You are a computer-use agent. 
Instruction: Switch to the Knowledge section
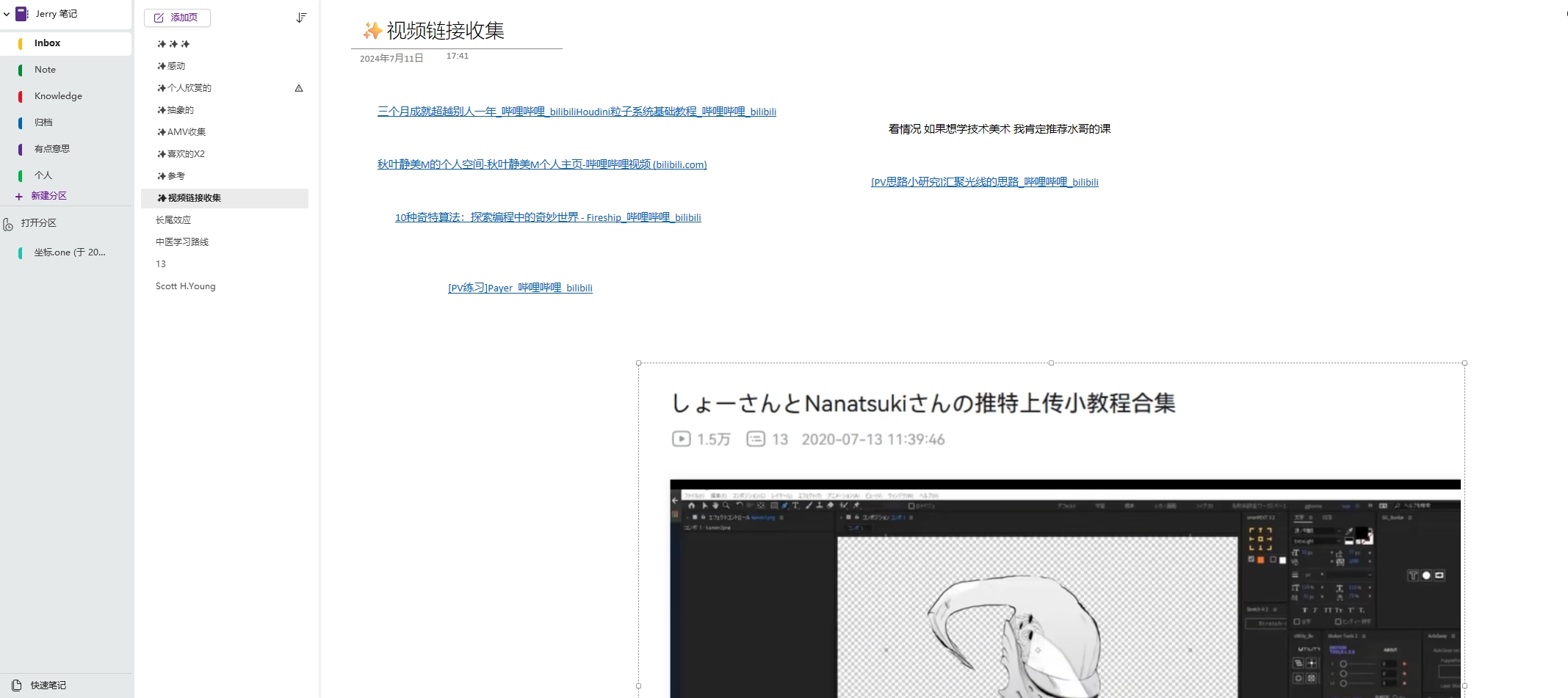pos(58,96)
